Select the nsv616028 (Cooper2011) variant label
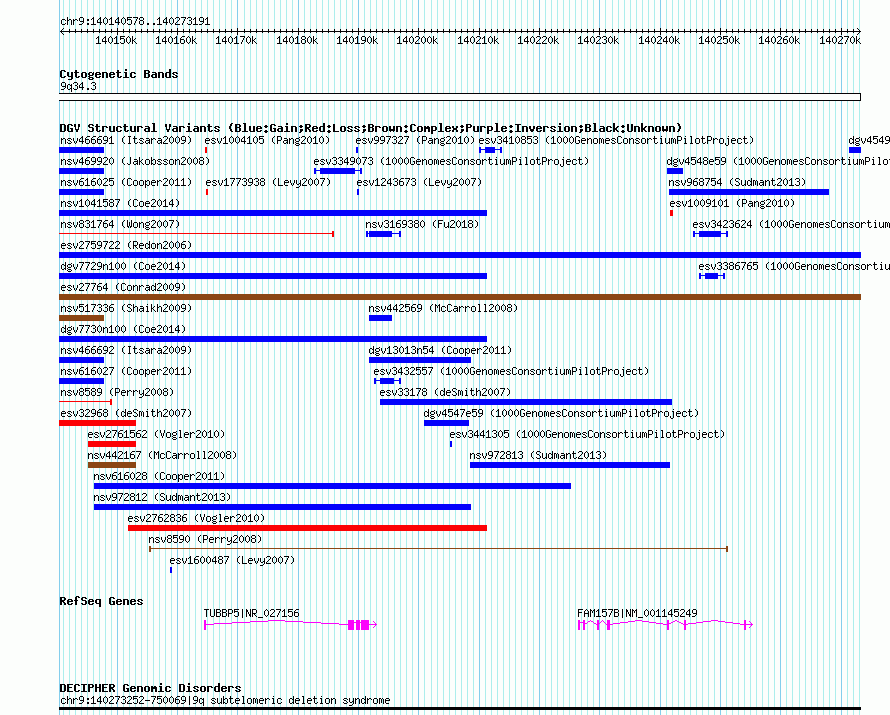Image resolution: width=890 pixels, height=715 pixels. click(x=159, y=476)
